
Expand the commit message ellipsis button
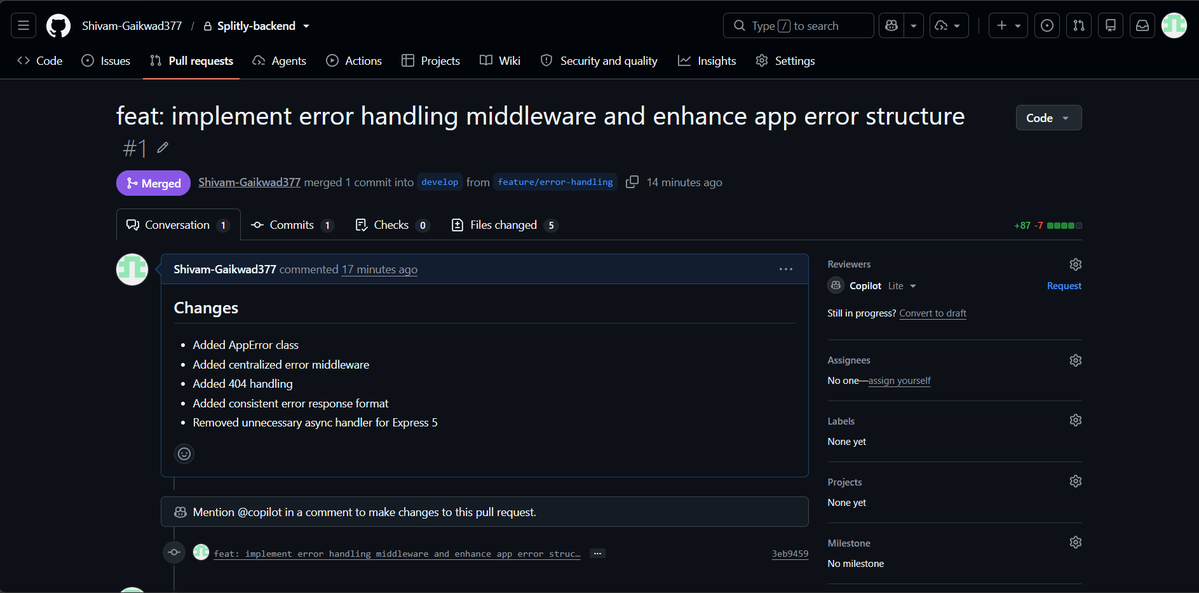598,553
